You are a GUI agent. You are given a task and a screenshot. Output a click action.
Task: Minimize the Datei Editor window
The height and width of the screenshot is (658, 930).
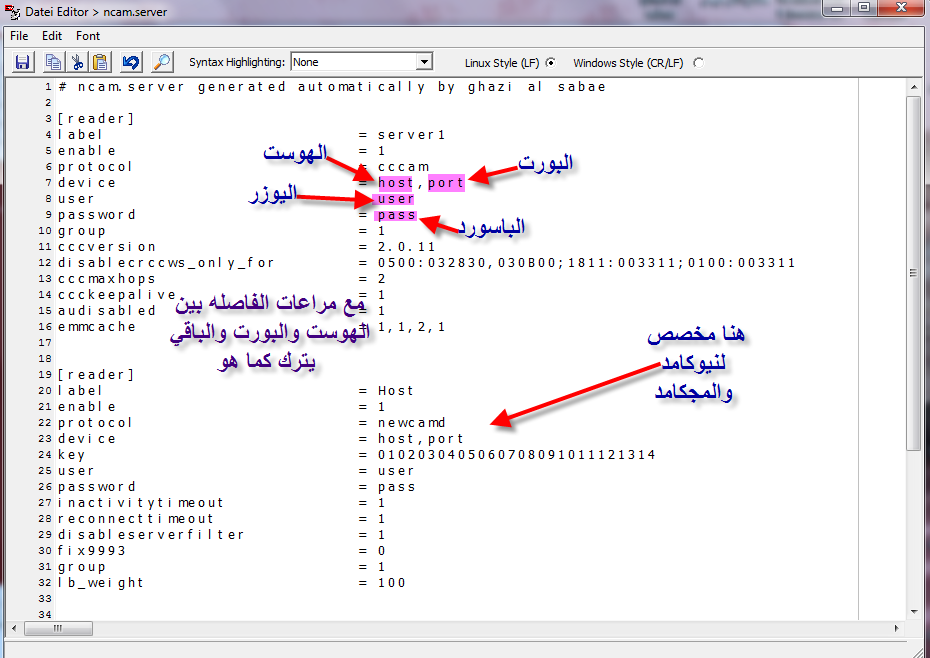(x=837, y=8)
